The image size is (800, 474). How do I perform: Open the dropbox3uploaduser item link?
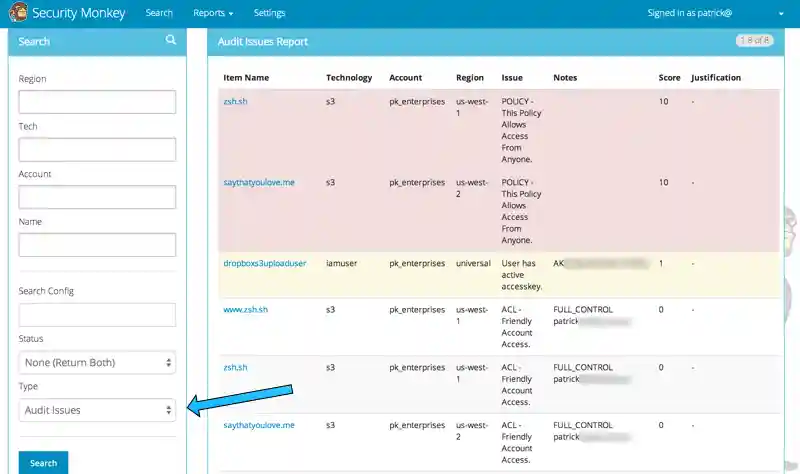click(x=265, y=263)
